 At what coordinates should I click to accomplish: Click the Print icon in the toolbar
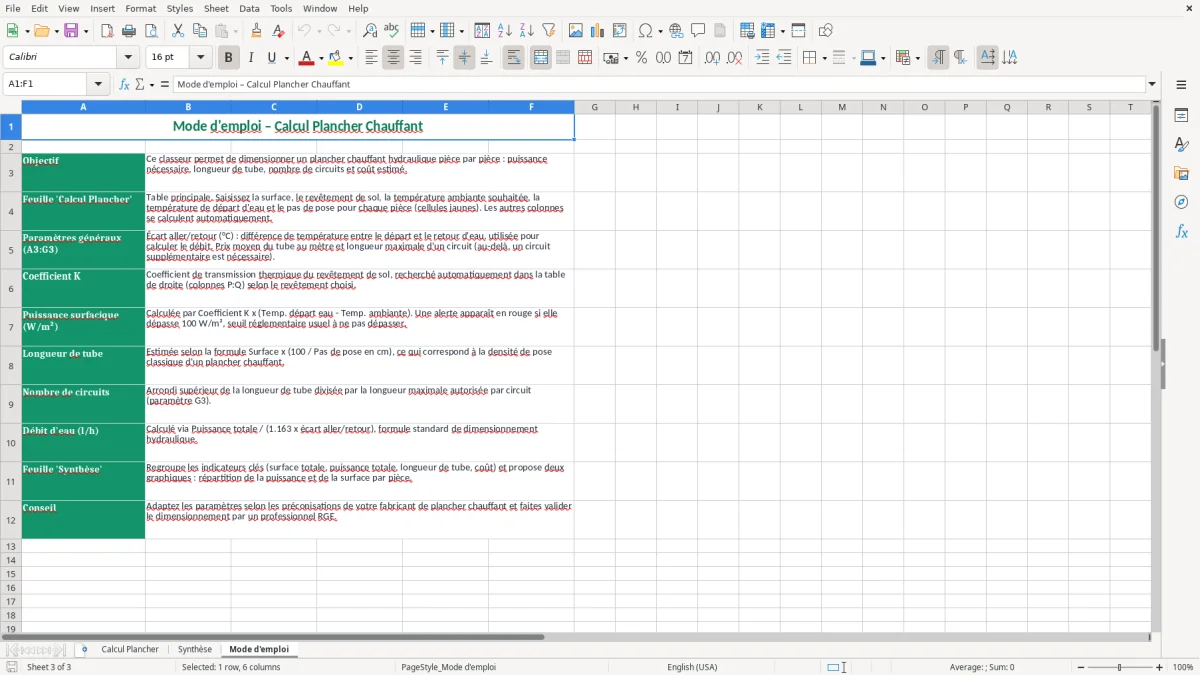click(x=129, y=31)
